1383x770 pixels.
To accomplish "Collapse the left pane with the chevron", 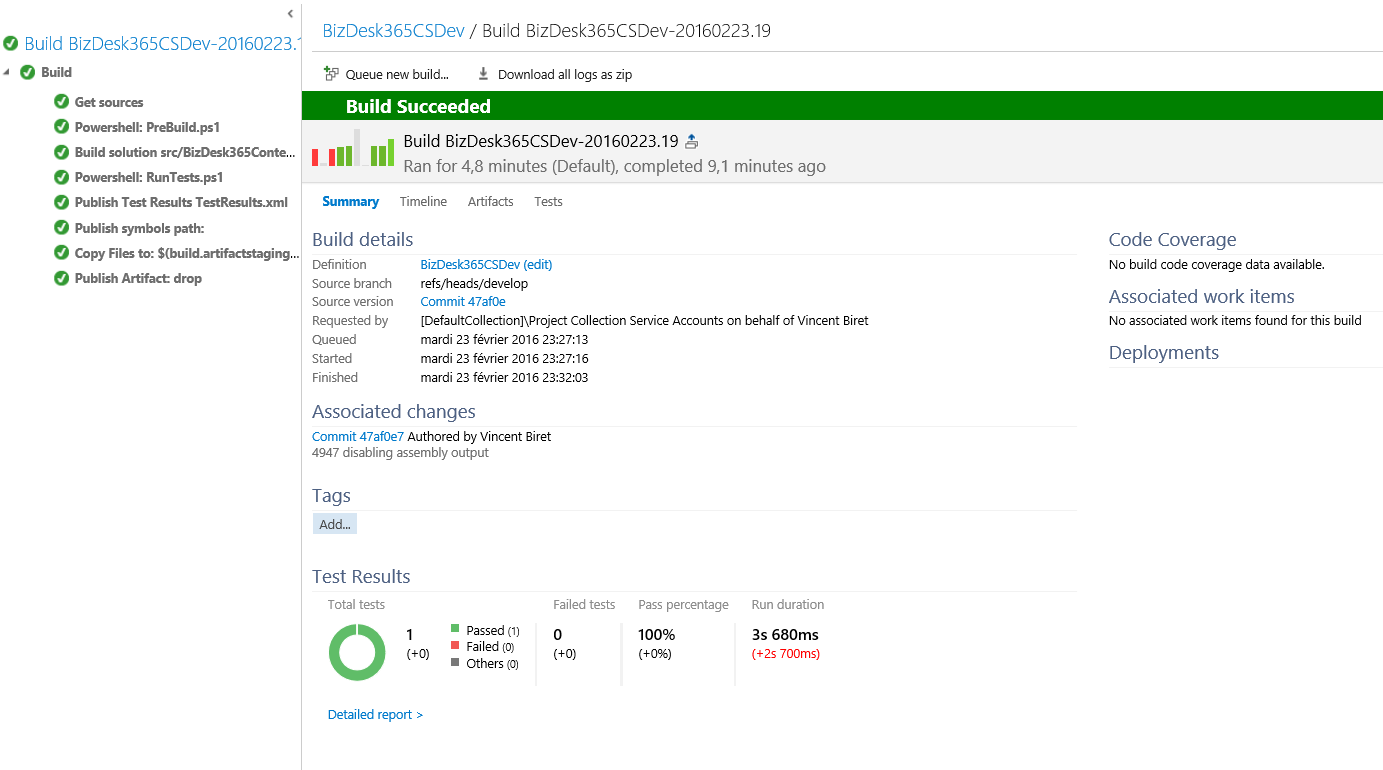I will [x=290, y=14].
